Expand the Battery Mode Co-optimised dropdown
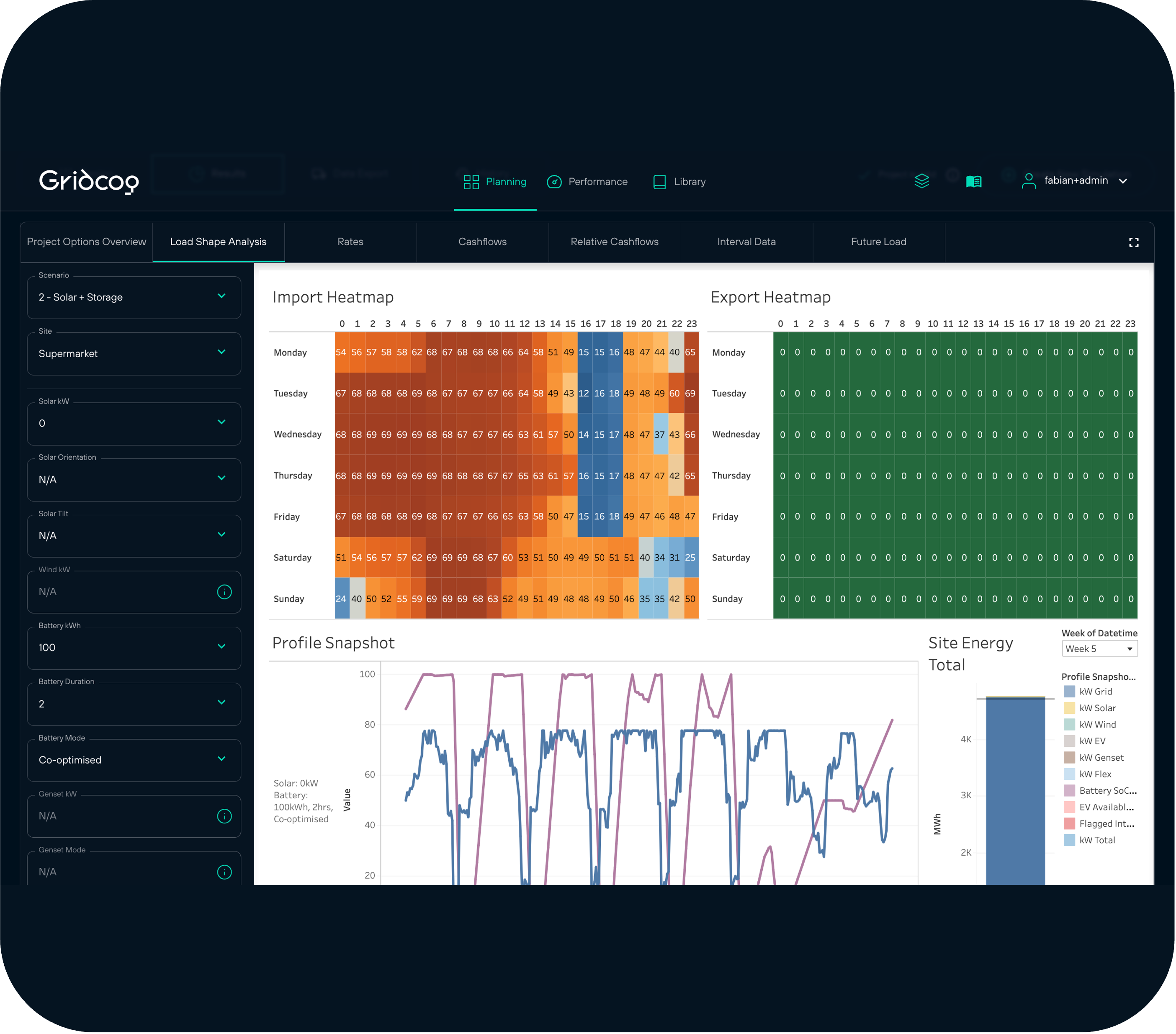The width and height of the screenshot is (1176, 1034). (134, 760)
